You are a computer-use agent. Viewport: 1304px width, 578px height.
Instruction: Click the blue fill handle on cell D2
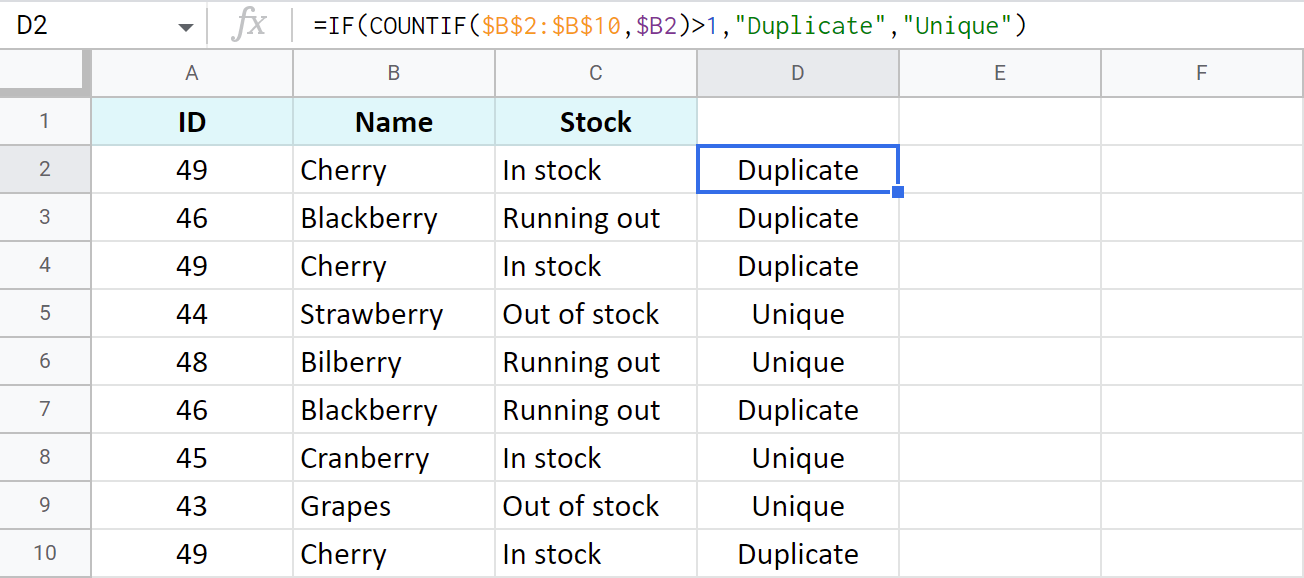tap(897, 193)
